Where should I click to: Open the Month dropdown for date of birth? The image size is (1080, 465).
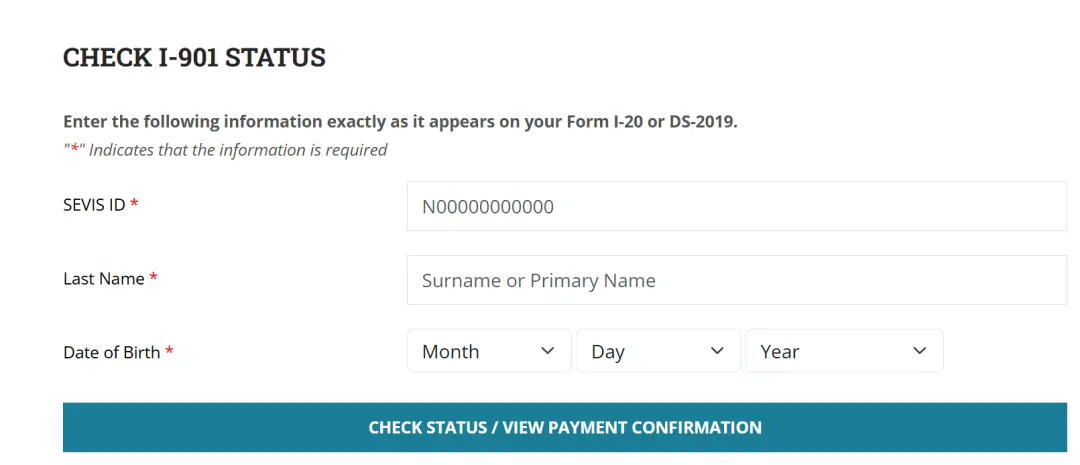coord(488,351)
